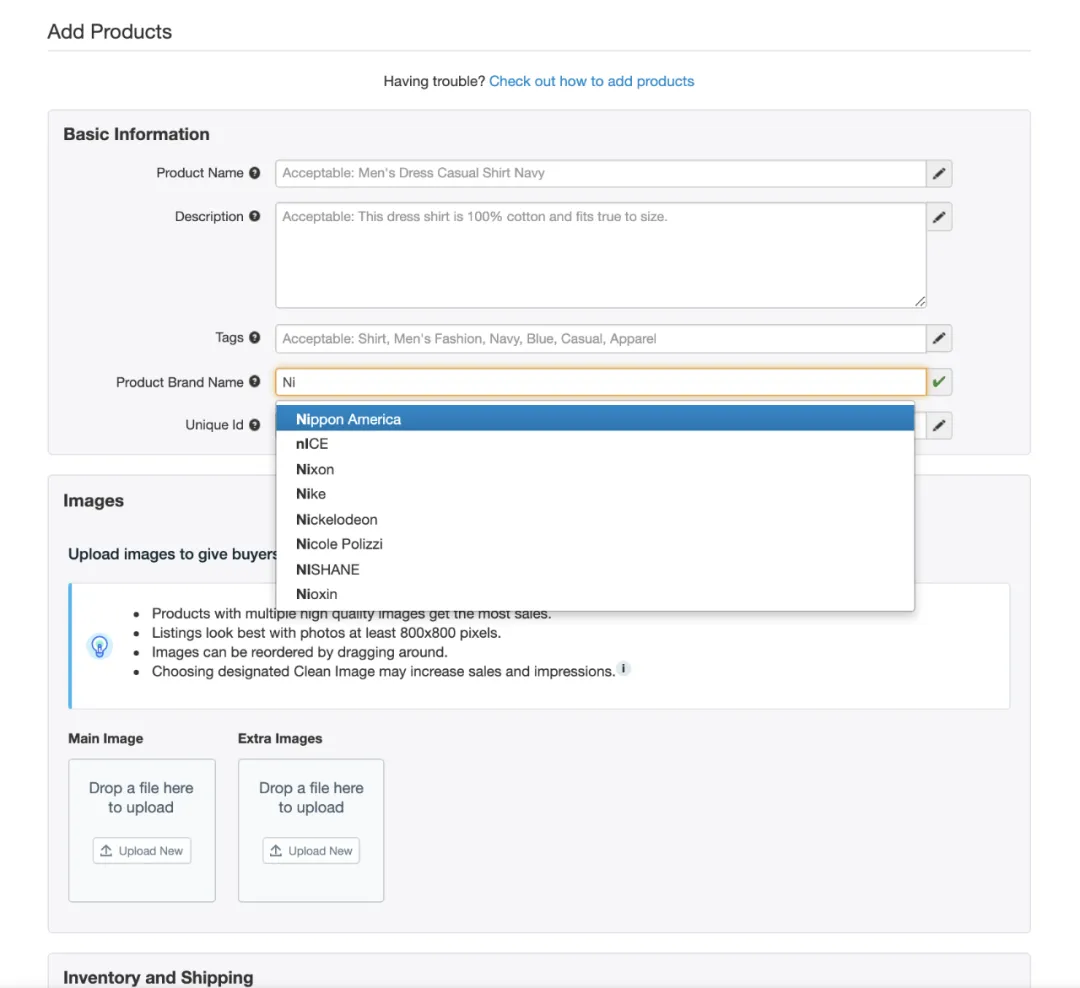Screen dimensions: 1080x988
Task: Open the how to add products link
Action: [x=592, y=81]
